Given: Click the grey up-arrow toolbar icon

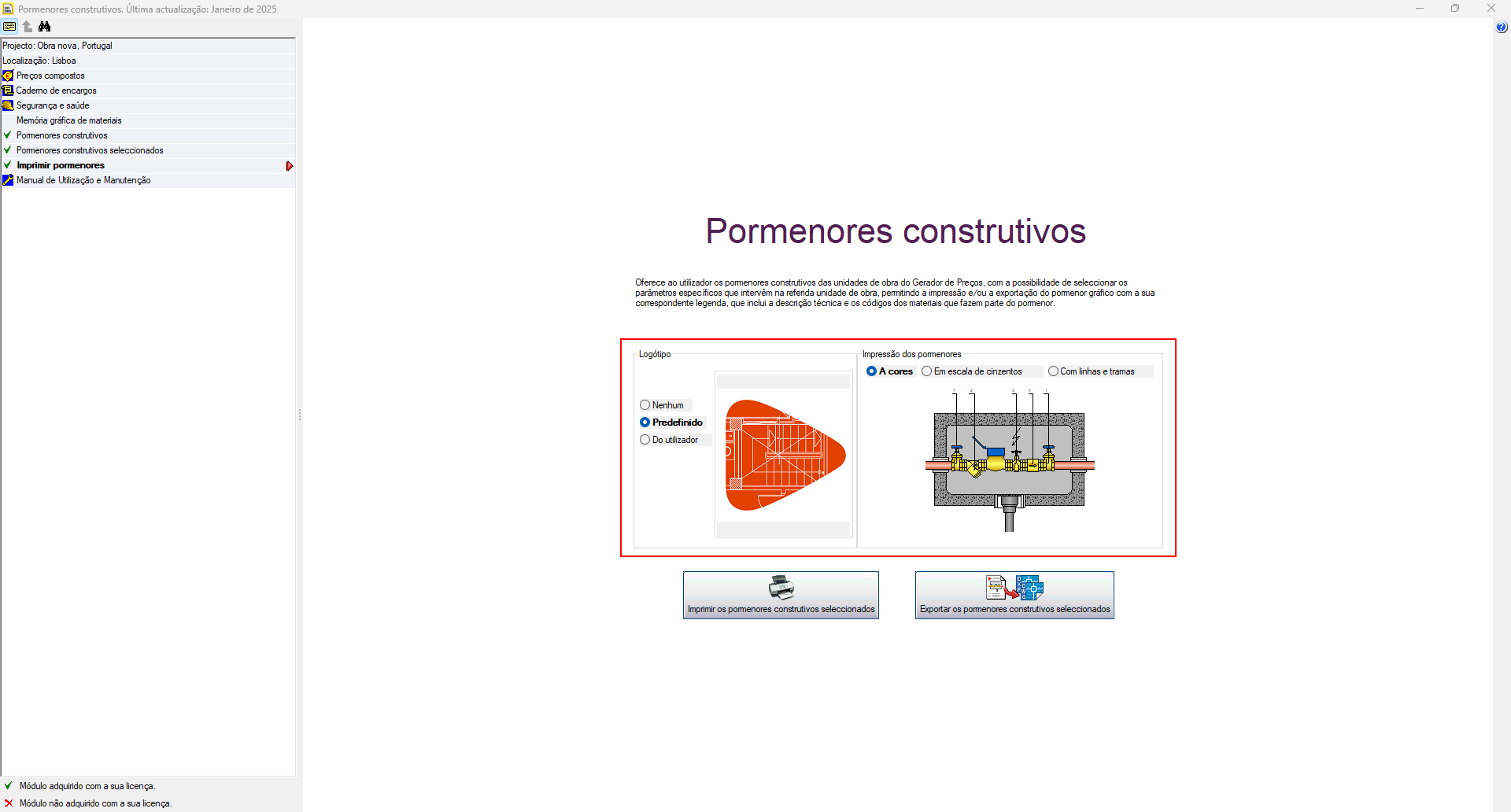Looking at the screenshot, I should pos(28,27).
